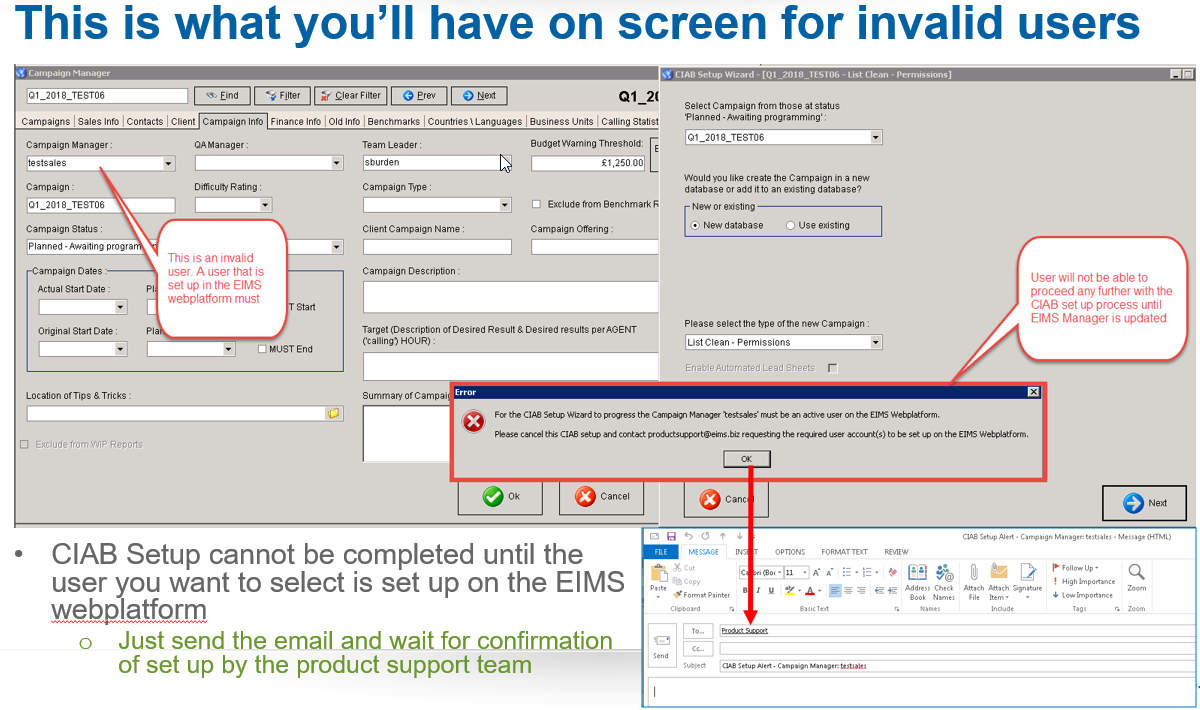Select the New database radio button
Viewport: 1200px width, 710px height.
pyautogui.click(x=696, y=225)
